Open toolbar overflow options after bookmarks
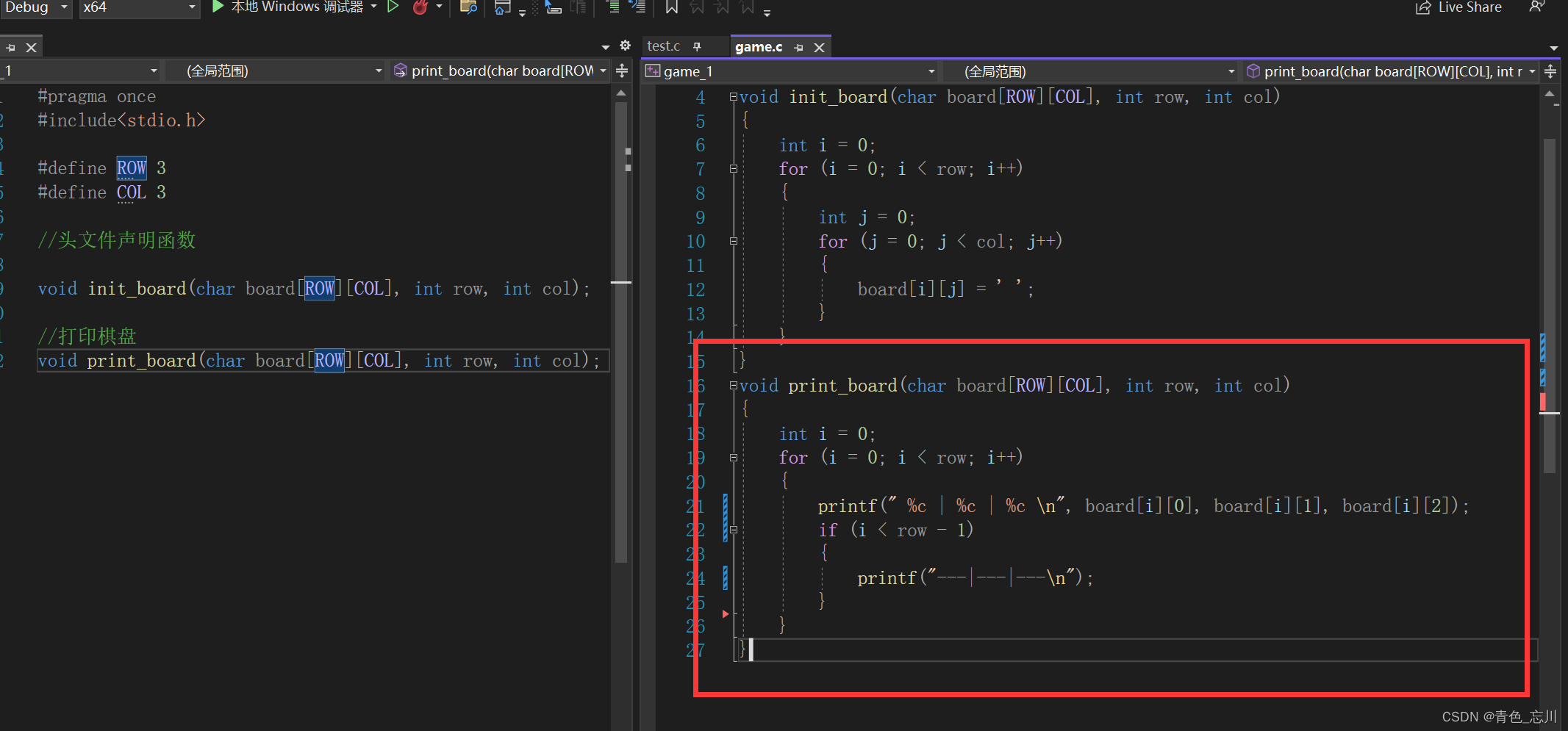The image size is (1568, 731). coord(767,12)
